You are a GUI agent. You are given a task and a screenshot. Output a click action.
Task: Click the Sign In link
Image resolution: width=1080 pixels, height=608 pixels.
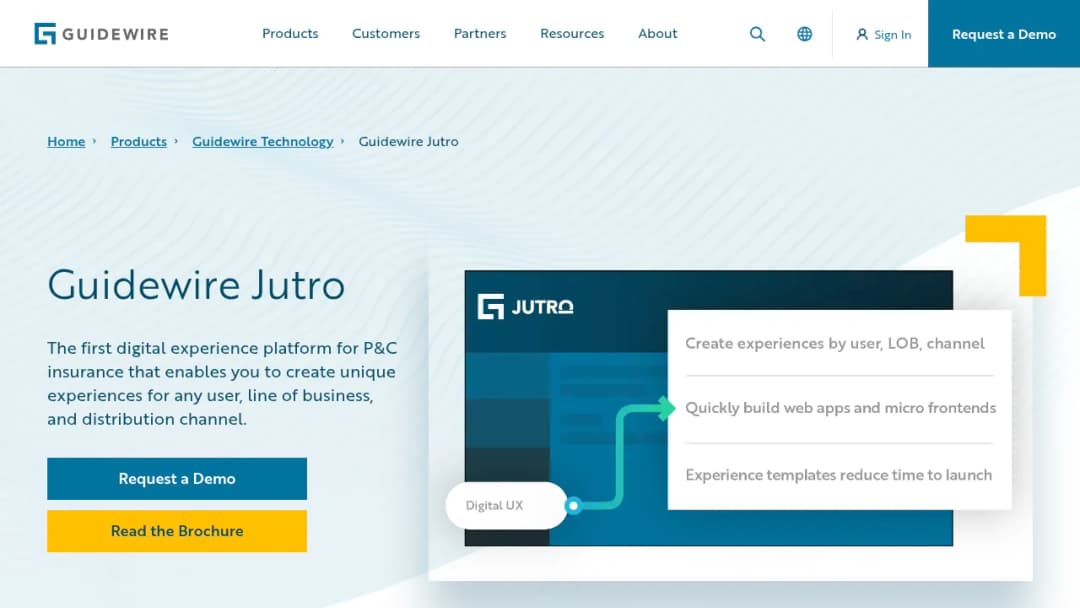[x=884, y=34]
